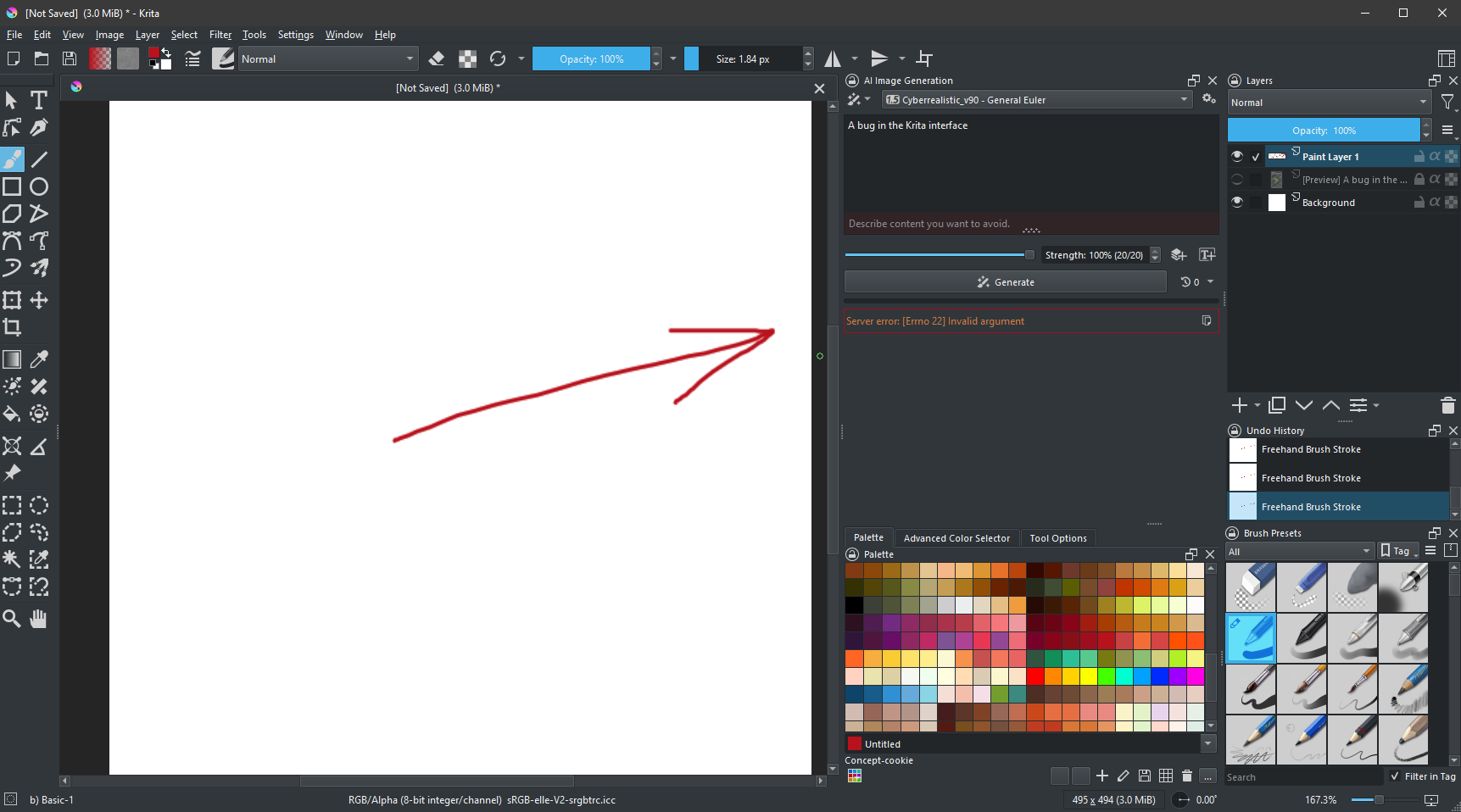This screenshot has width=1461, height=812.
Task: Toggle lock on Paint Layer 1
Action: tap(1419, 156)
